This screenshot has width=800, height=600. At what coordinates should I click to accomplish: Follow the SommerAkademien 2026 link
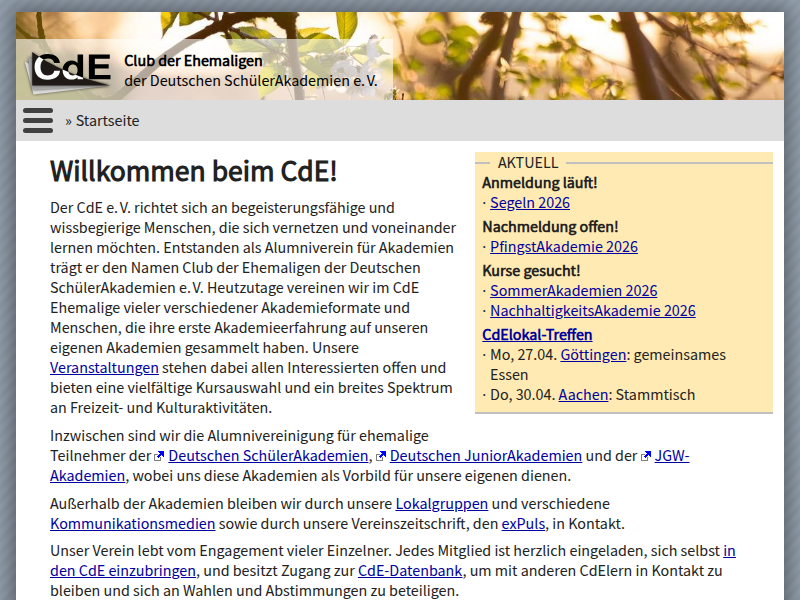(x=573, y=291)
